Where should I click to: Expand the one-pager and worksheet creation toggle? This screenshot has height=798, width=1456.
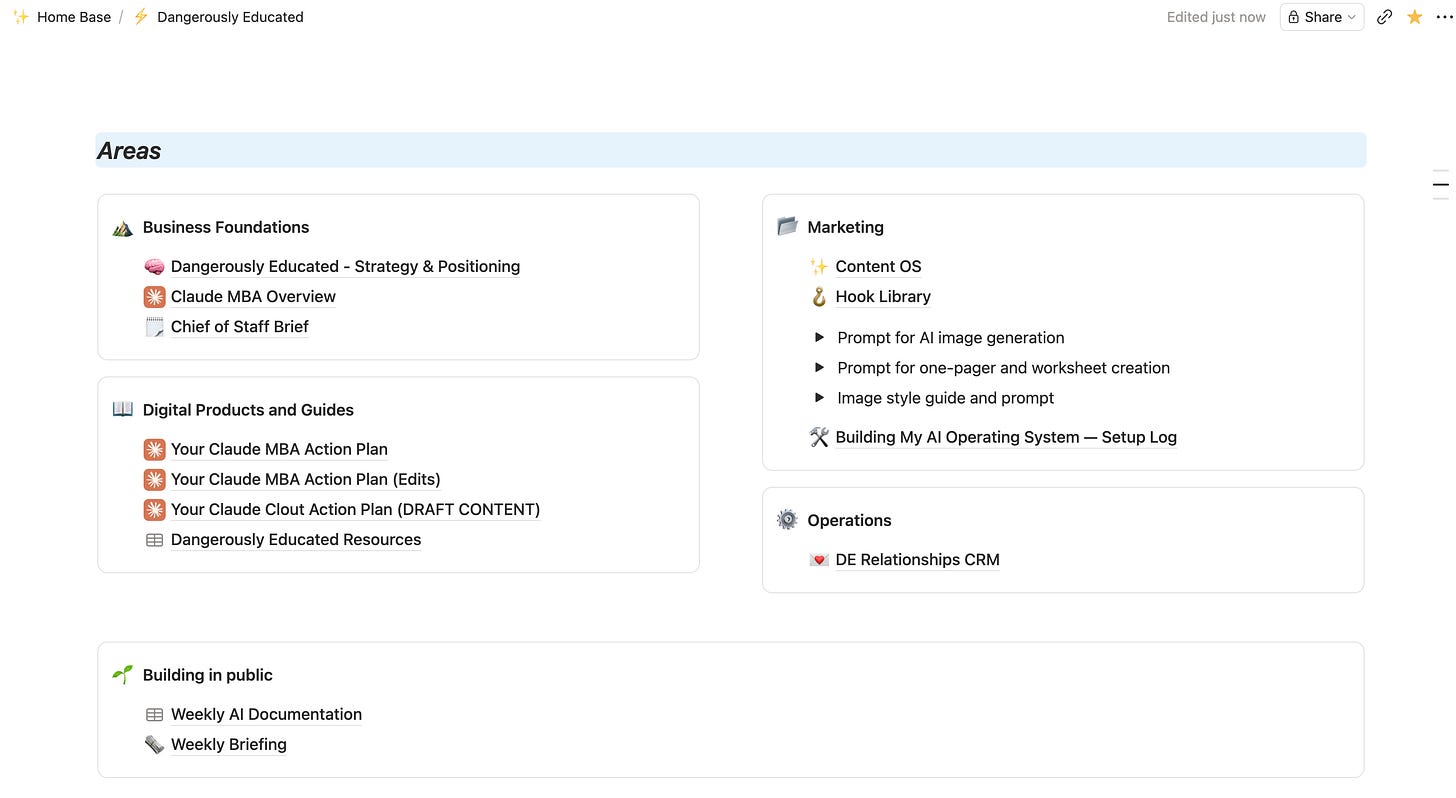[x=819, y=368]
